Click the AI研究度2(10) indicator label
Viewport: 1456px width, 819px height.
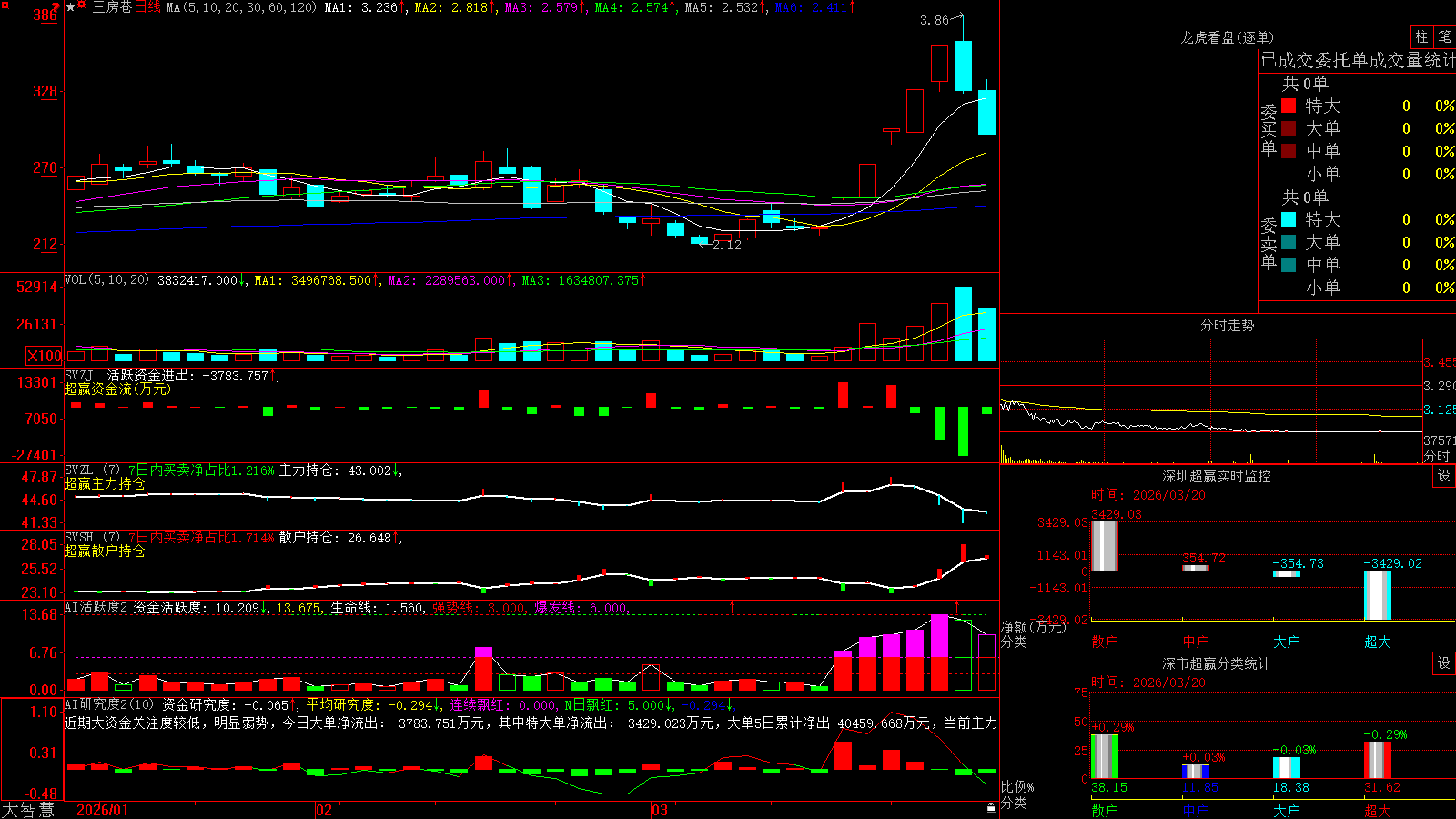pyautogui.click(x=109, y=704)
